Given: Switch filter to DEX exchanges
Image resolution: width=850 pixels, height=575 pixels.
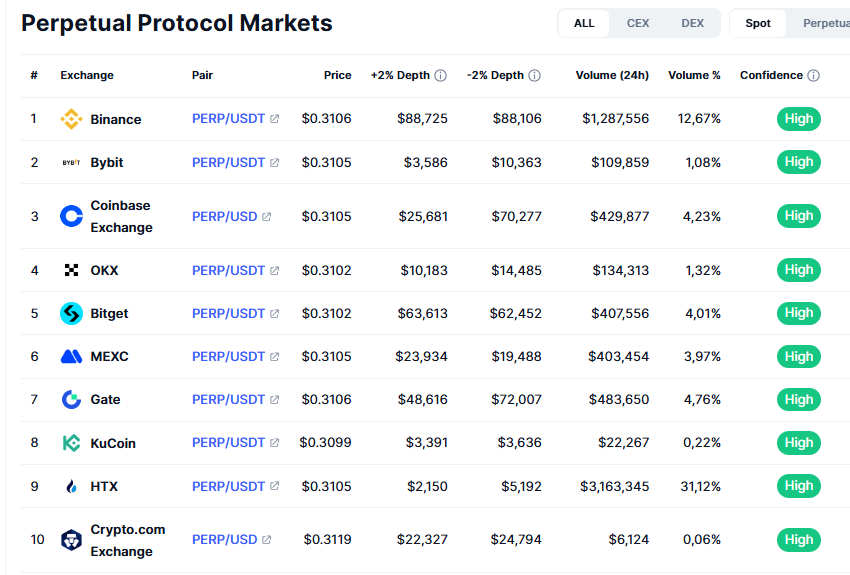Looking at the screenshot, I should 692,23.
